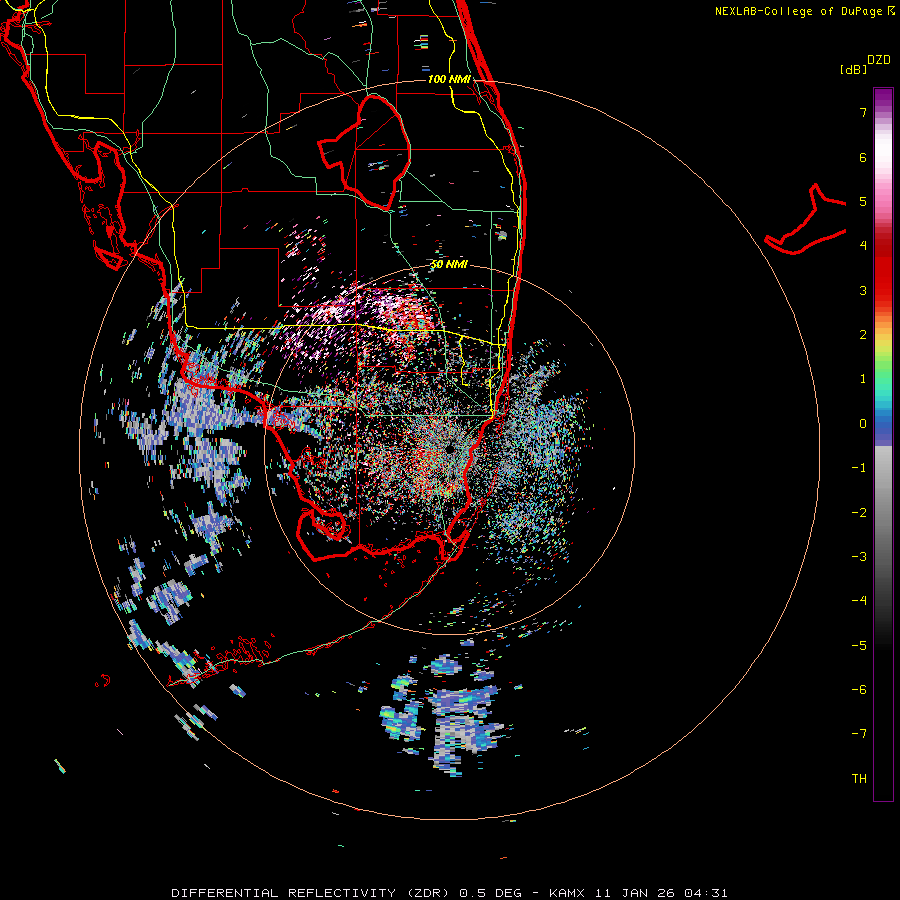Viewport: 900px width, 900px height.
Task: Click the 4 value on color scale
Action: [x=863, y=246]
